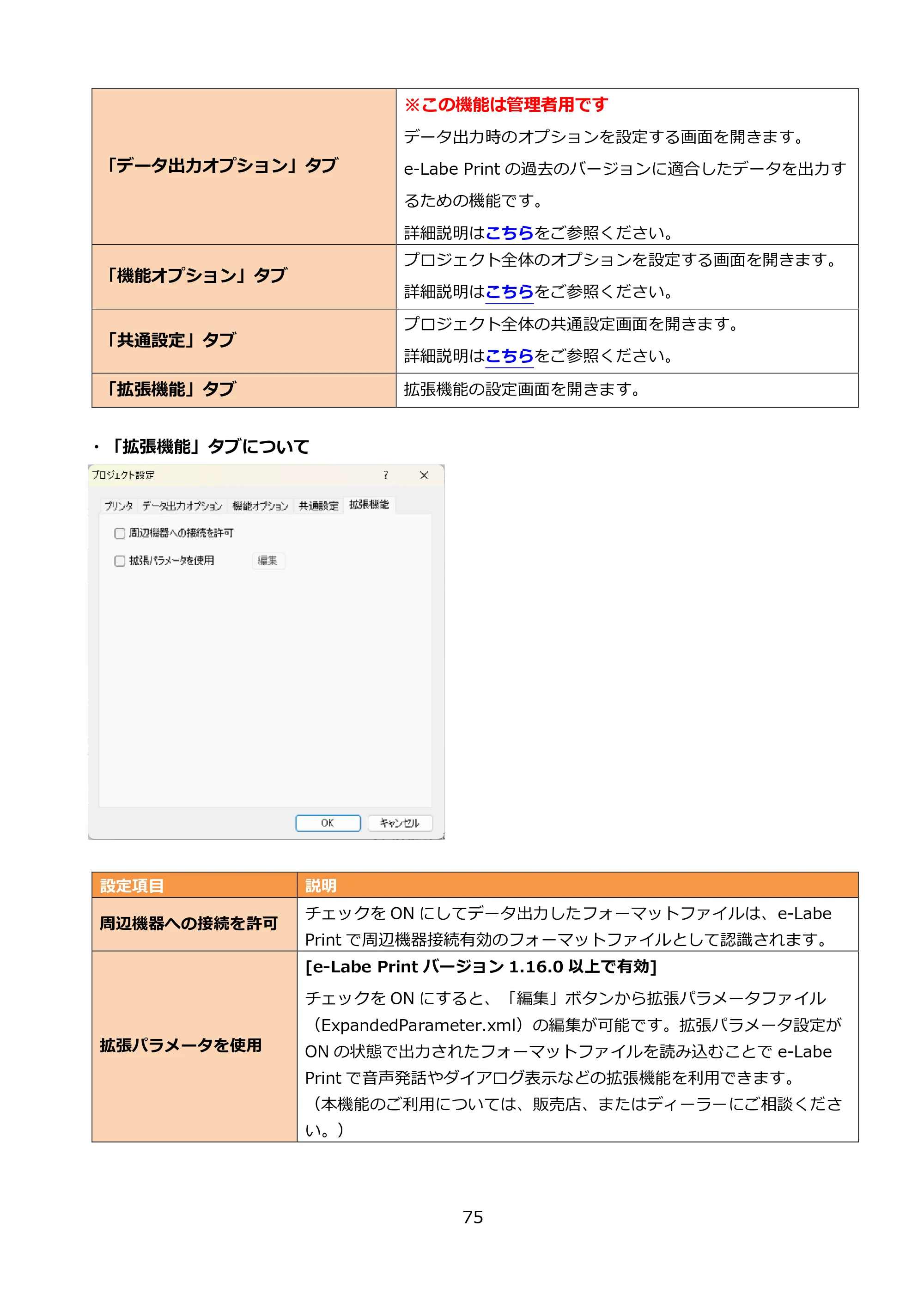Viewport: 924px width, 1307px height.
Task: Confirm with the OK button
Action: pyautogui.click(x=328, y=823)
